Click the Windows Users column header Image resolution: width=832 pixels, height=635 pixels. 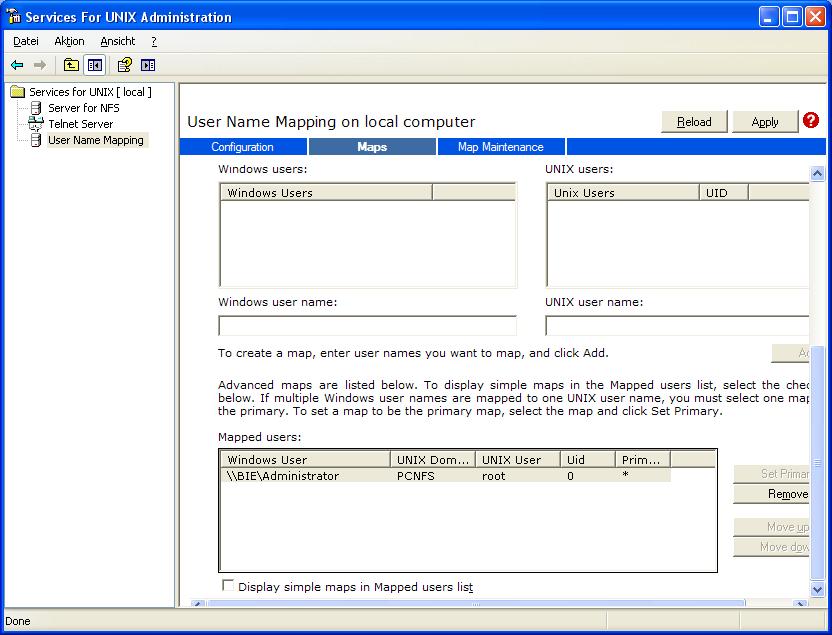(326, 193)
